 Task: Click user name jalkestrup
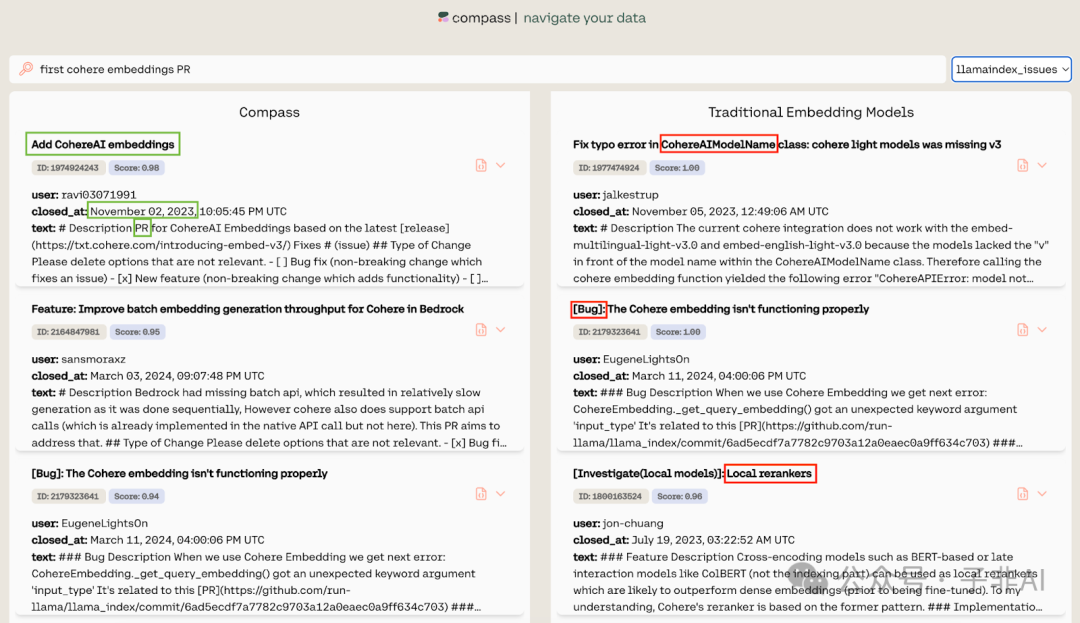tap(630, 195)
